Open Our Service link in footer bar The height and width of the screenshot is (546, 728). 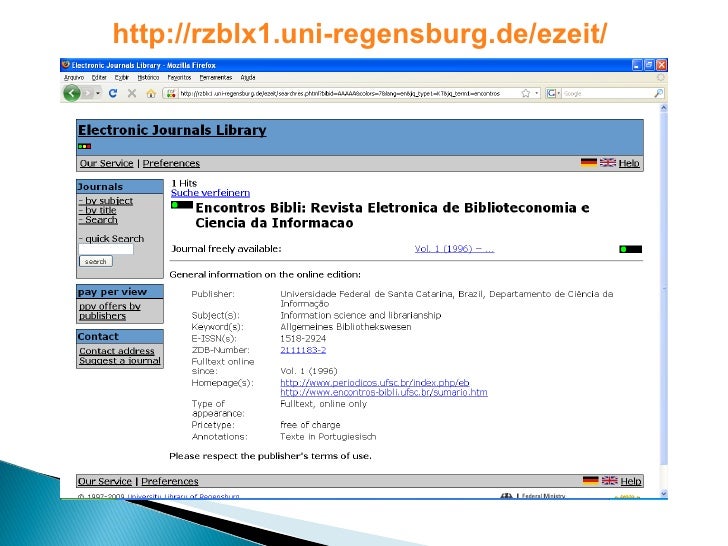coord(104,481)
